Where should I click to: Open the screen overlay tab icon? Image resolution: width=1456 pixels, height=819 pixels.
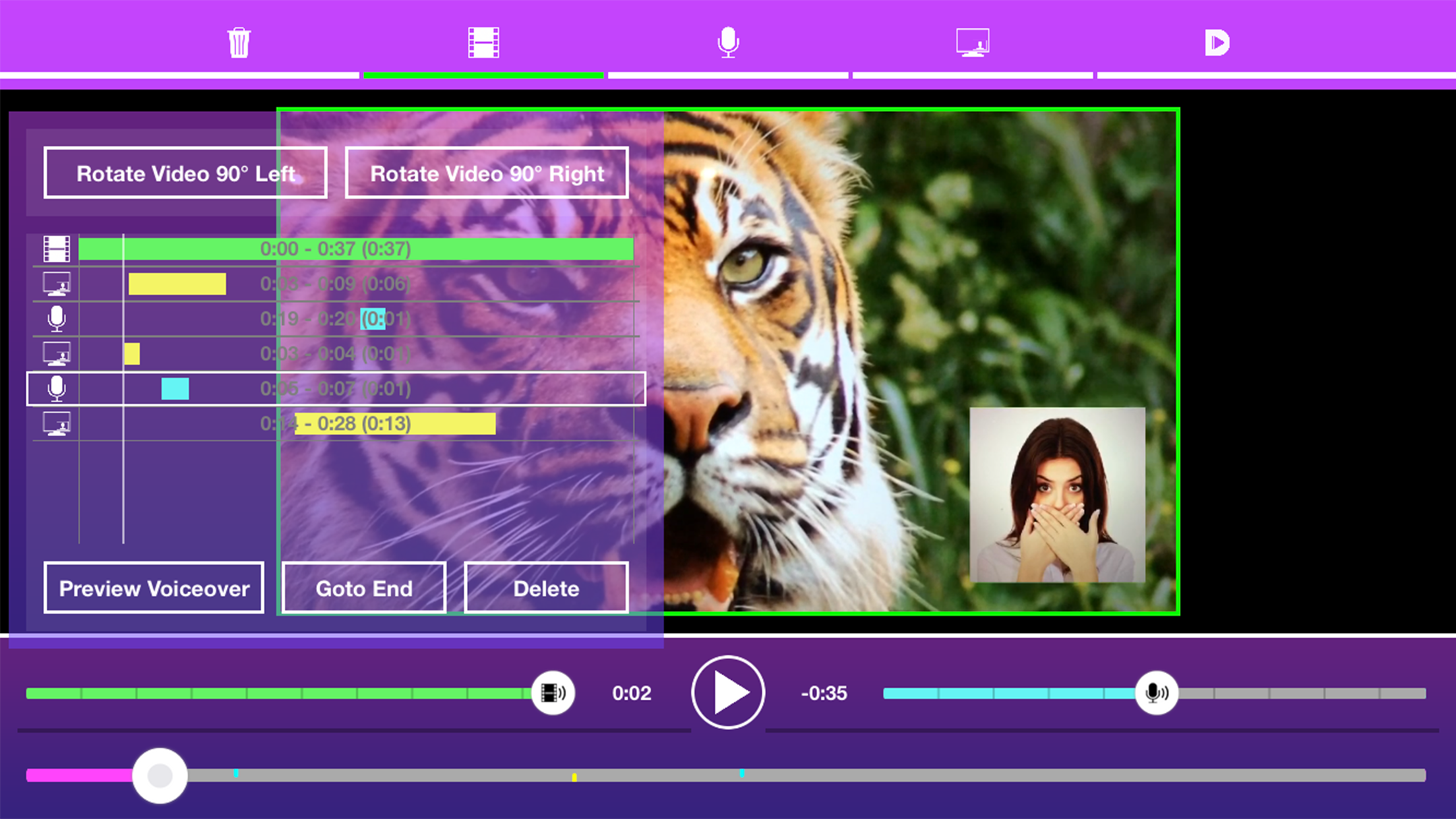pyautogui.click(x=973, y=43)
